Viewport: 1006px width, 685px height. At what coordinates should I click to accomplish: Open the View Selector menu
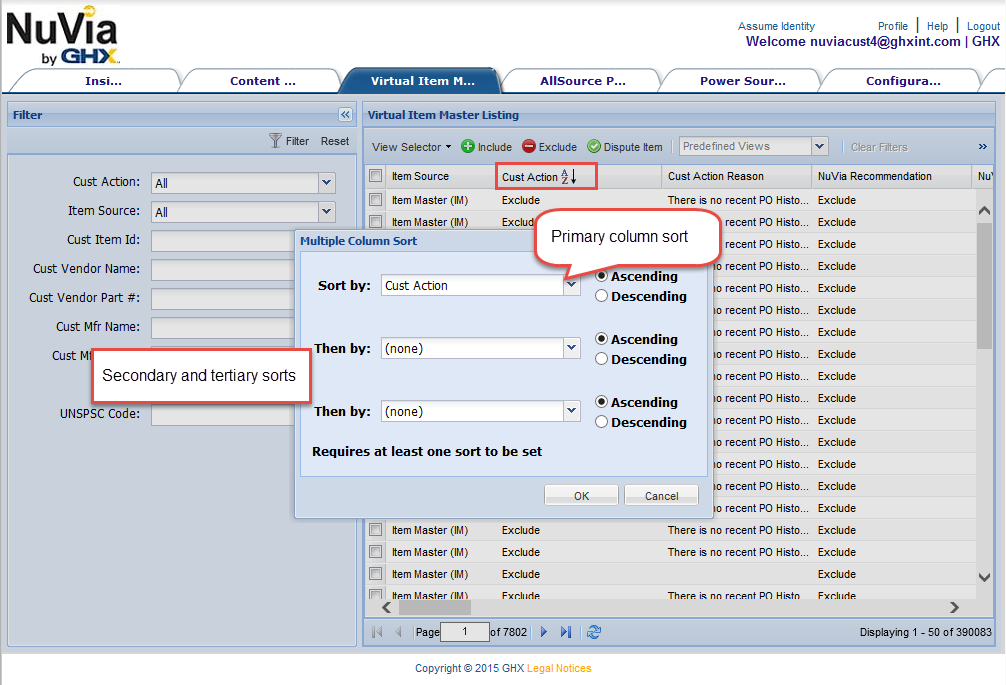pyautogui.click(x=411, y=147)
